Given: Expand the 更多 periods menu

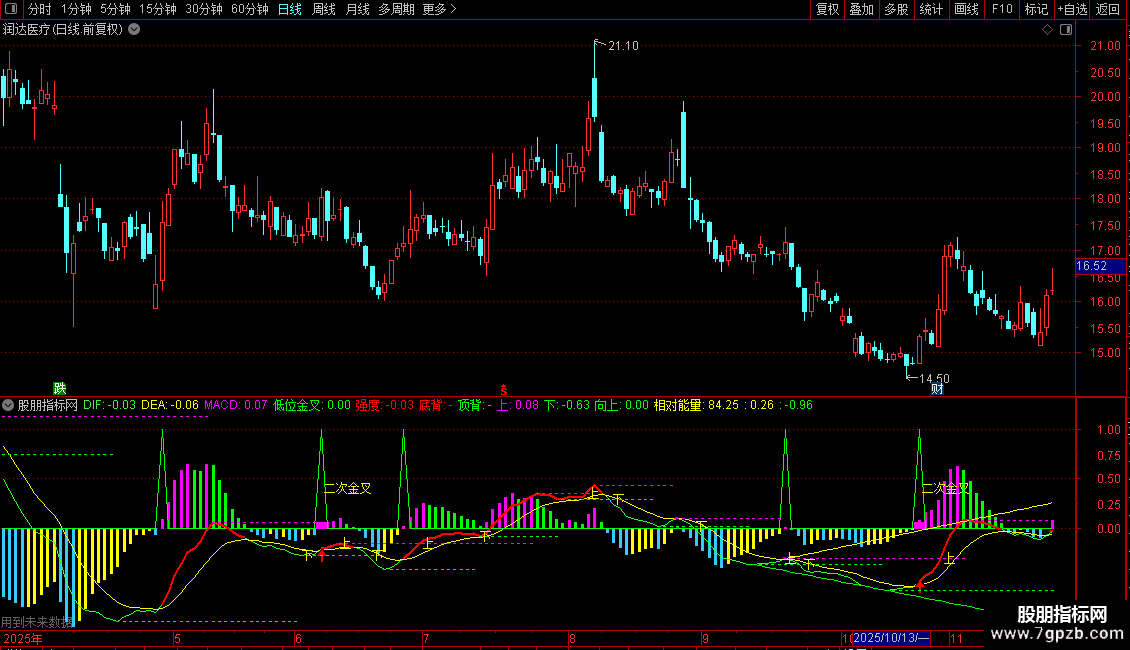Looking at the screenshot, I should tap(439, 10).
